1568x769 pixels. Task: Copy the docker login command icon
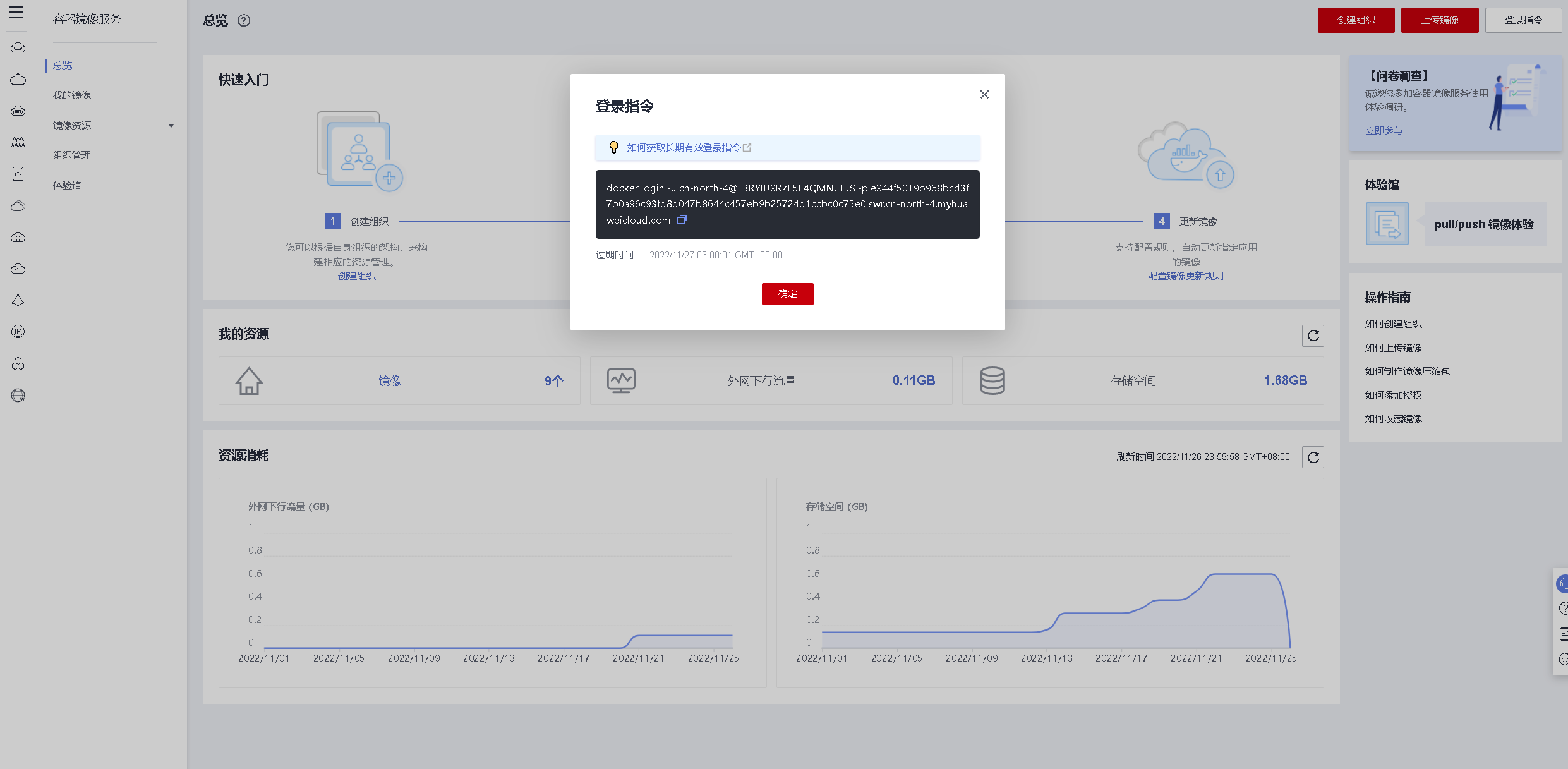[x=682, y=220]
